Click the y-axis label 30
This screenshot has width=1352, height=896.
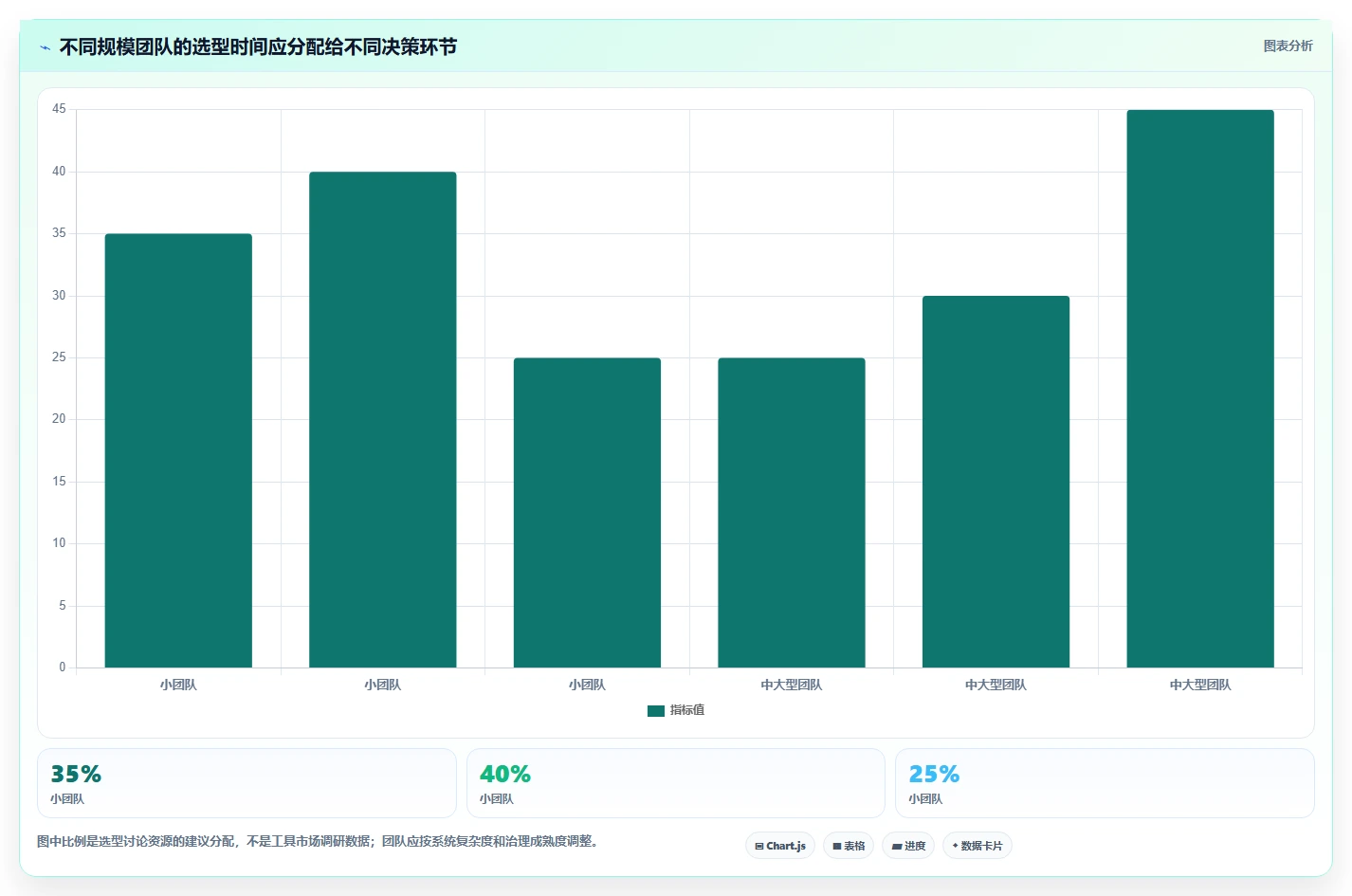pyautogui.click(x=59, y=296)
